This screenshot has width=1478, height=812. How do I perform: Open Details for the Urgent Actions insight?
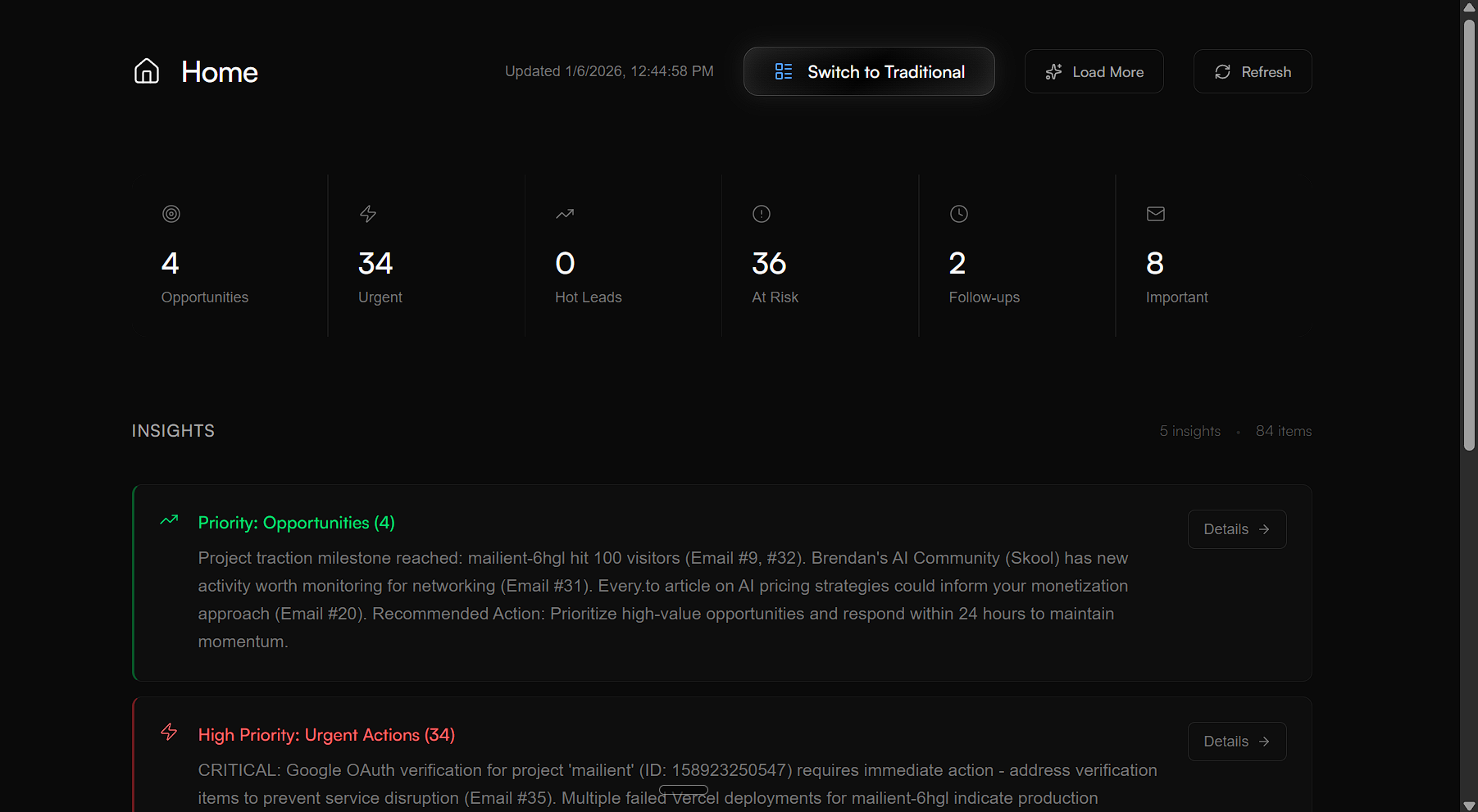[x=1236, y=741]
